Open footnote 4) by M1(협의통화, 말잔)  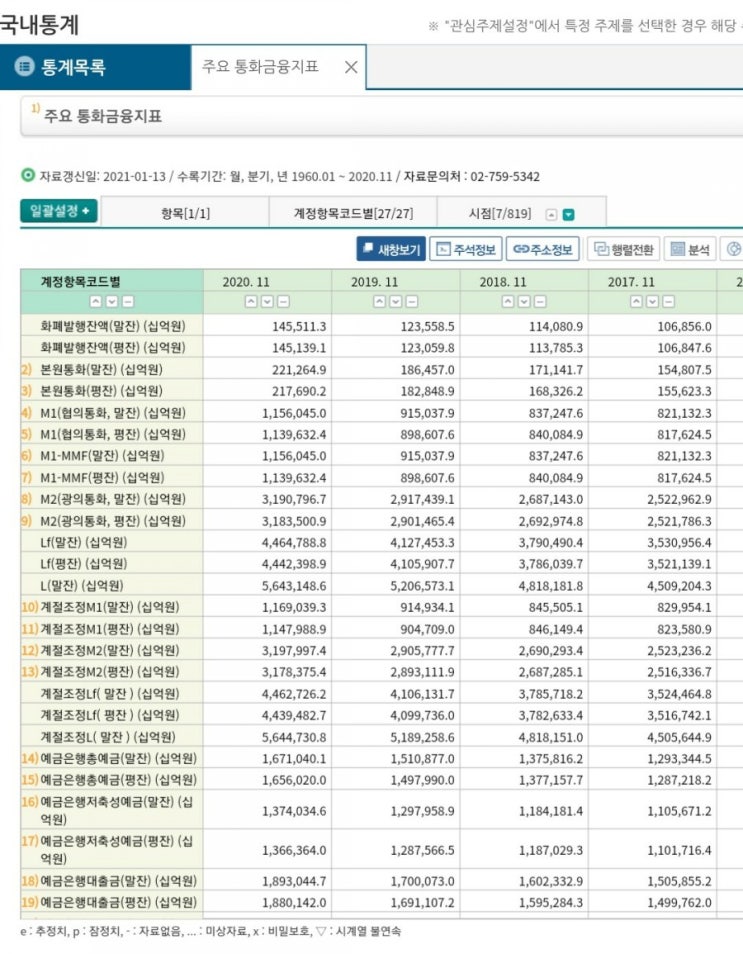(26, 413)
